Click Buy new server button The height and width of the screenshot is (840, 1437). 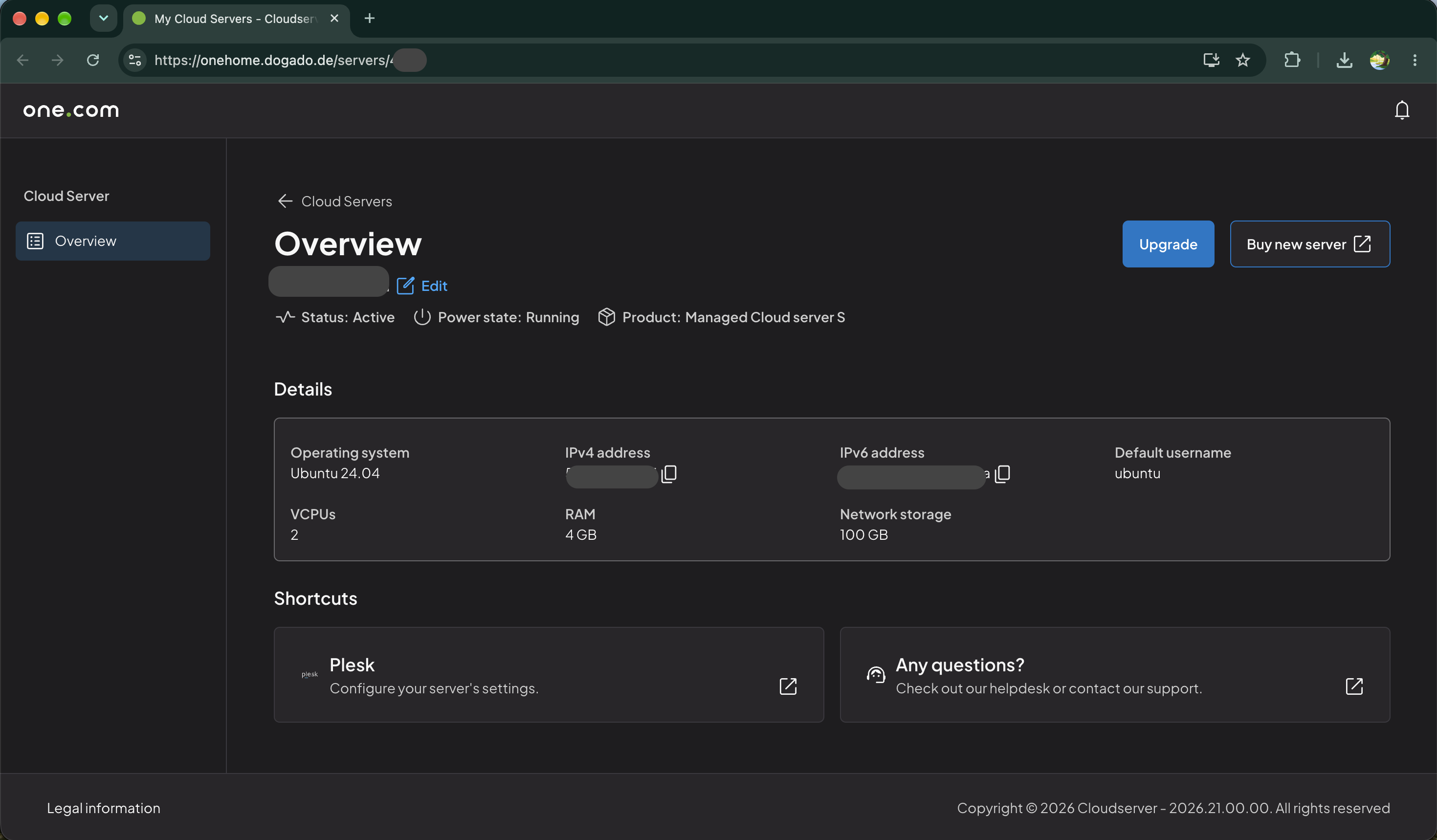pos(1309,244)
